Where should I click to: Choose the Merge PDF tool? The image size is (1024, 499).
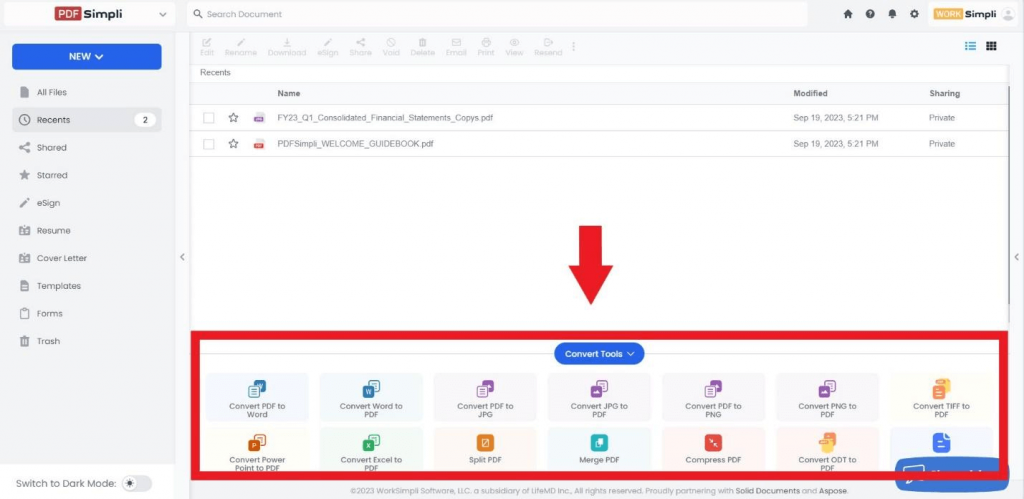pos(599,449)
